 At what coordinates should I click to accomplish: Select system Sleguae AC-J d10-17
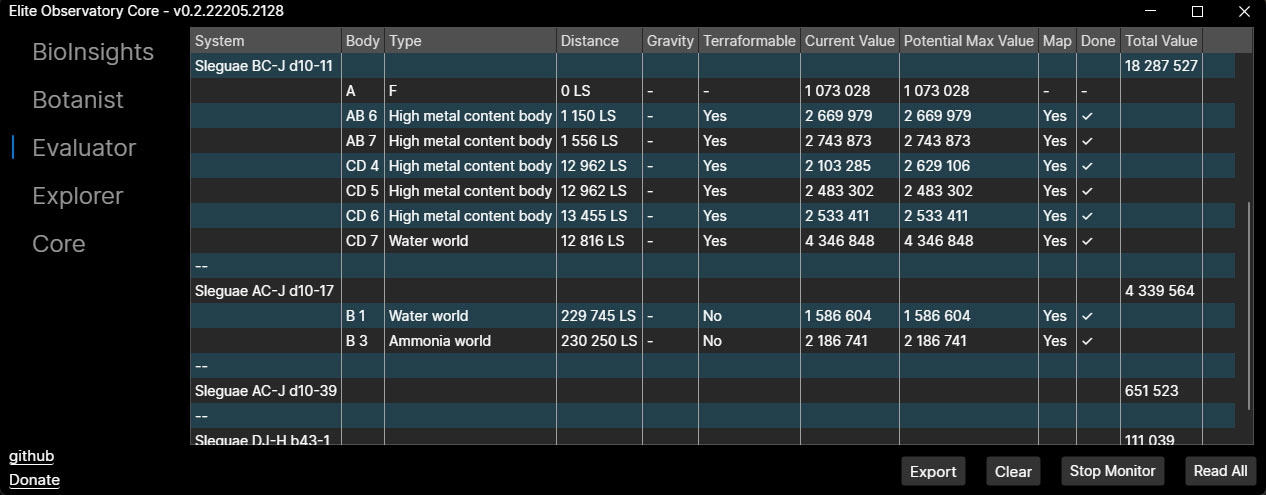pyautogui.click(x=264, y=291)
